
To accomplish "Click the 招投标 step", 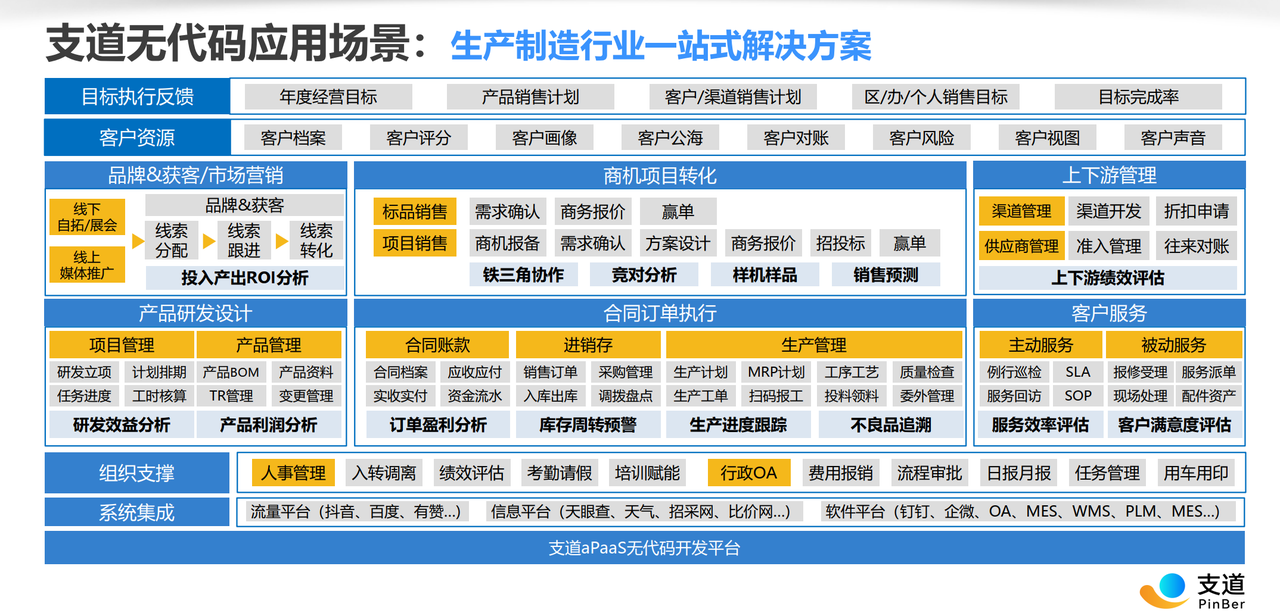I will pos(840,243).
